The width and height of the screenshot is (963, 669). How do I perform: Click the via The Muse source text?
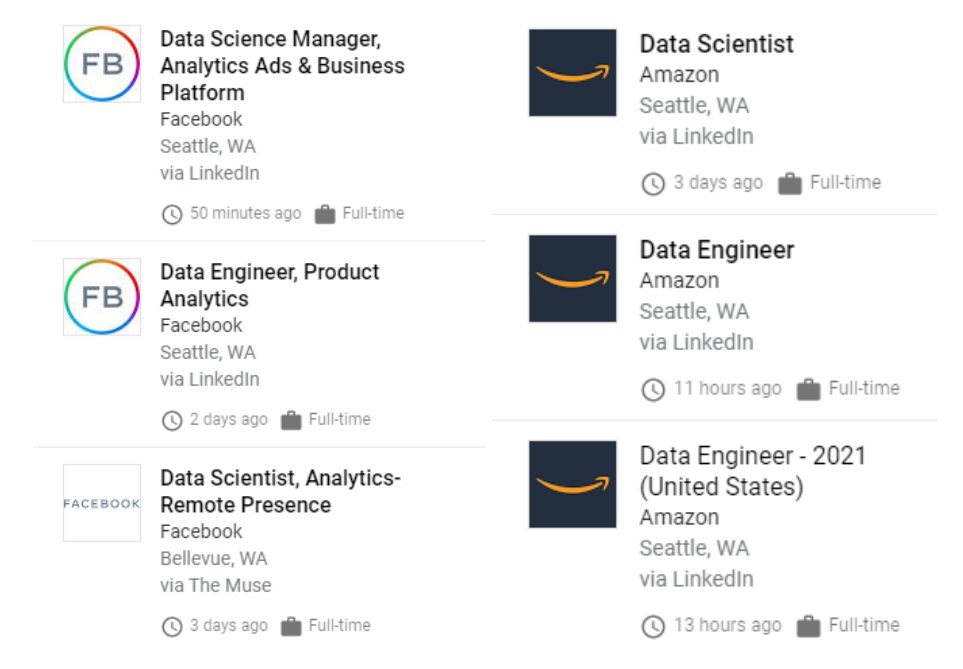[x=216, y=585]
